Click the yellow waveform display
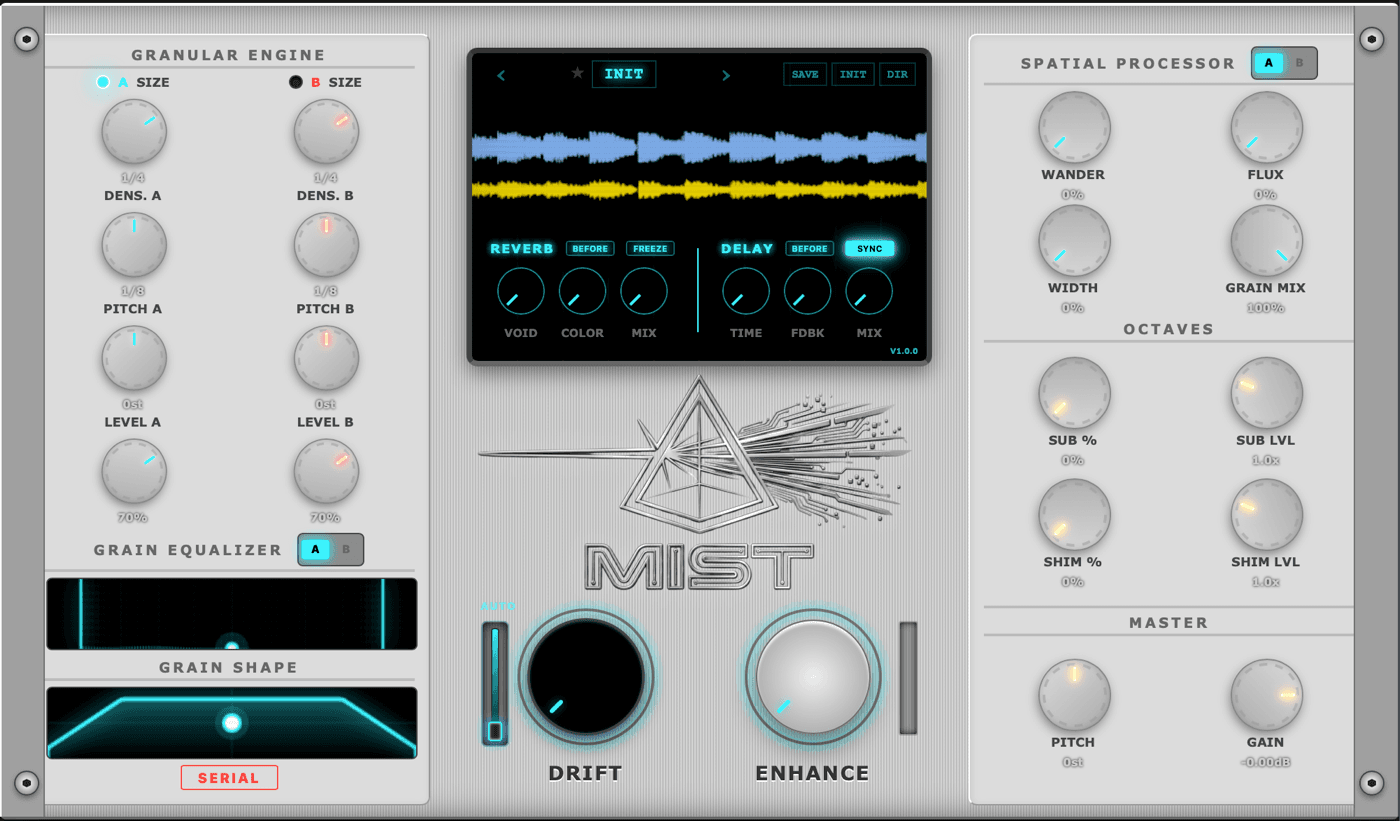The height and width of the screenshot is (821, 1400). (699, 189)
